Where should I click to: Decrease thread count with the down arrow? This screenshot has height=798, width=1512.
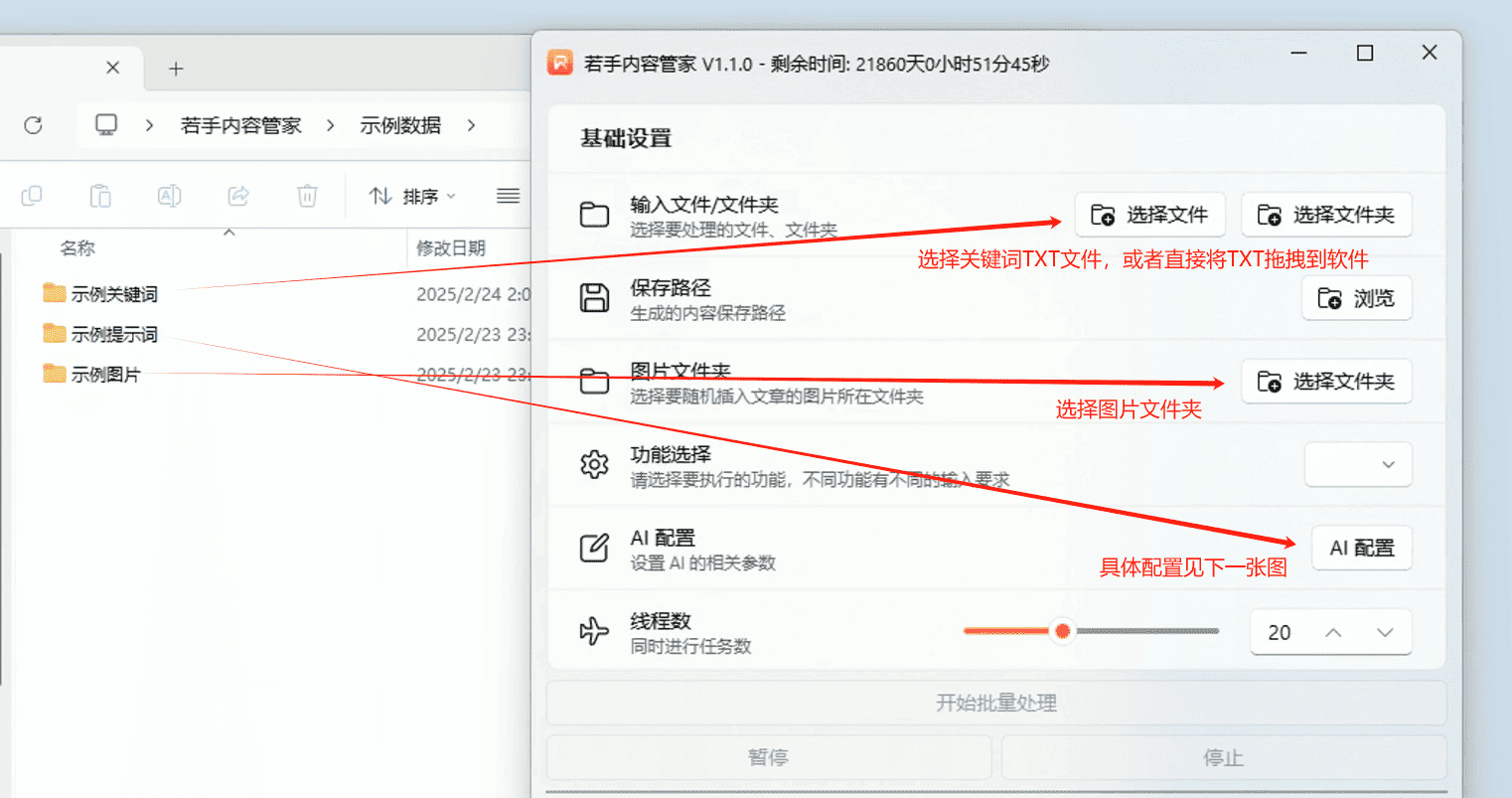pos(1385,633)
